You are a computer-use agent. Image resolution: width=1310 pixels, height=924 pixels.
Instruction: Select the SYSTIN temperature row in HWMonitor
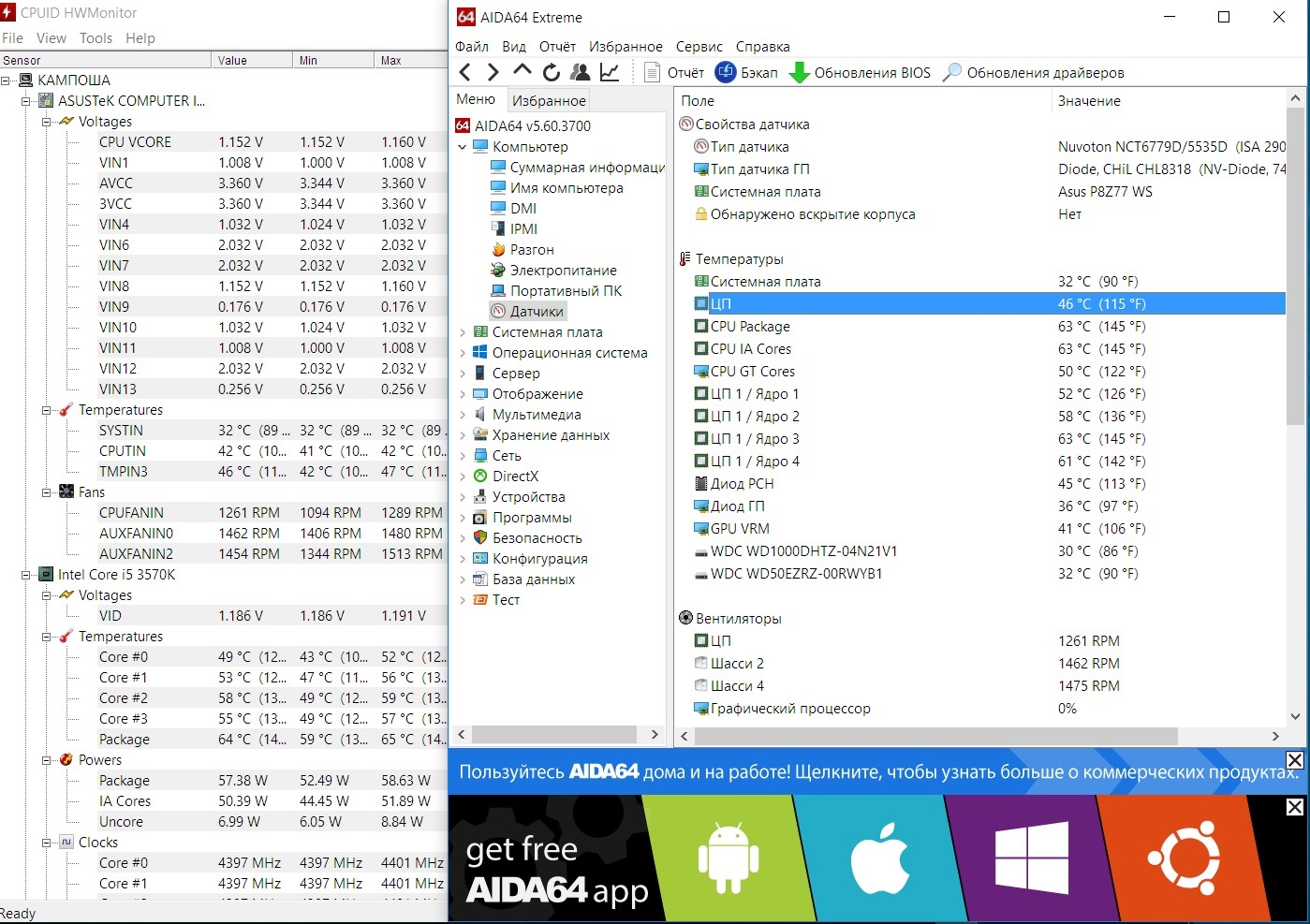(272, 431)
